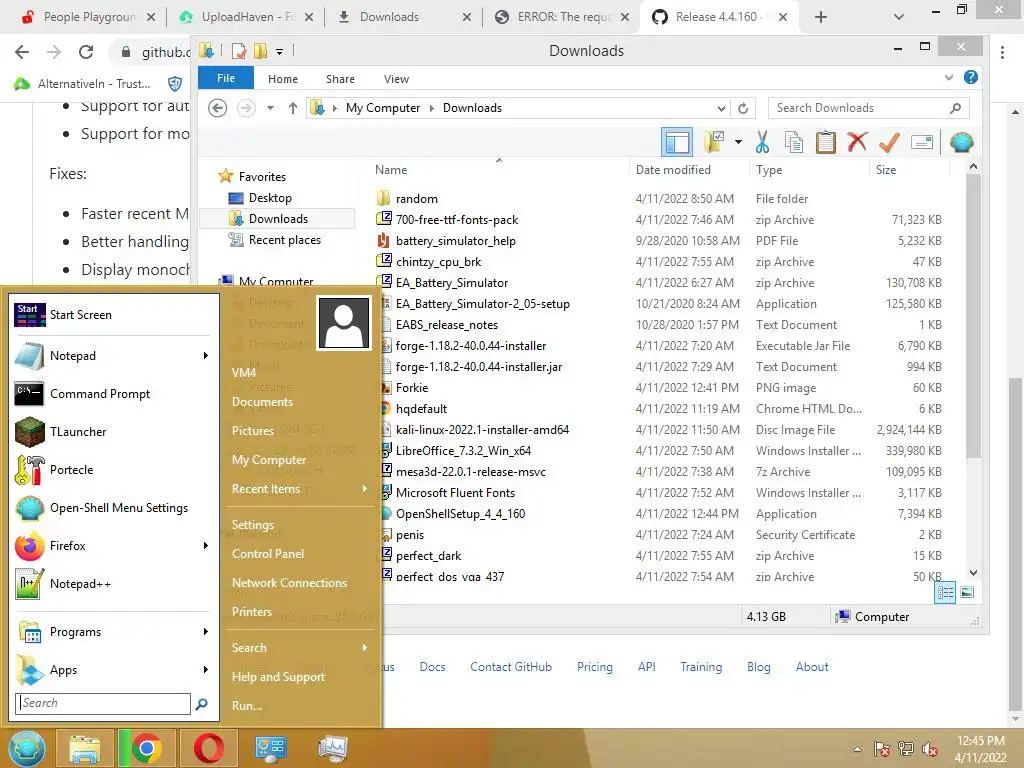Open the View ribbon tab
The width and height of the screenshot is (1024, 768).
pos(396,79)
